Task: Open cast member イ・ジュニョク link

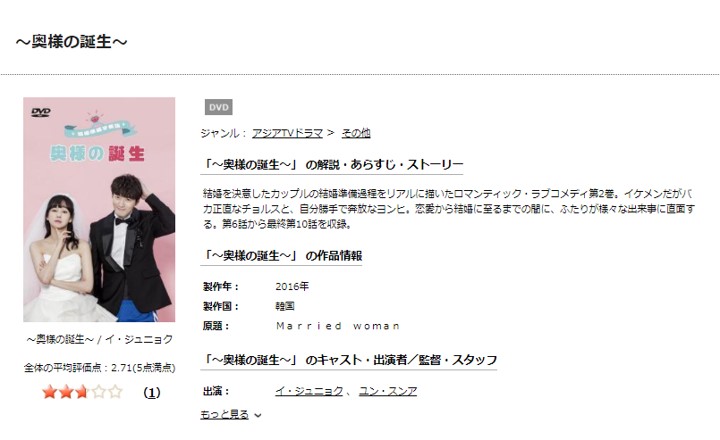Action: pos(309,391)
